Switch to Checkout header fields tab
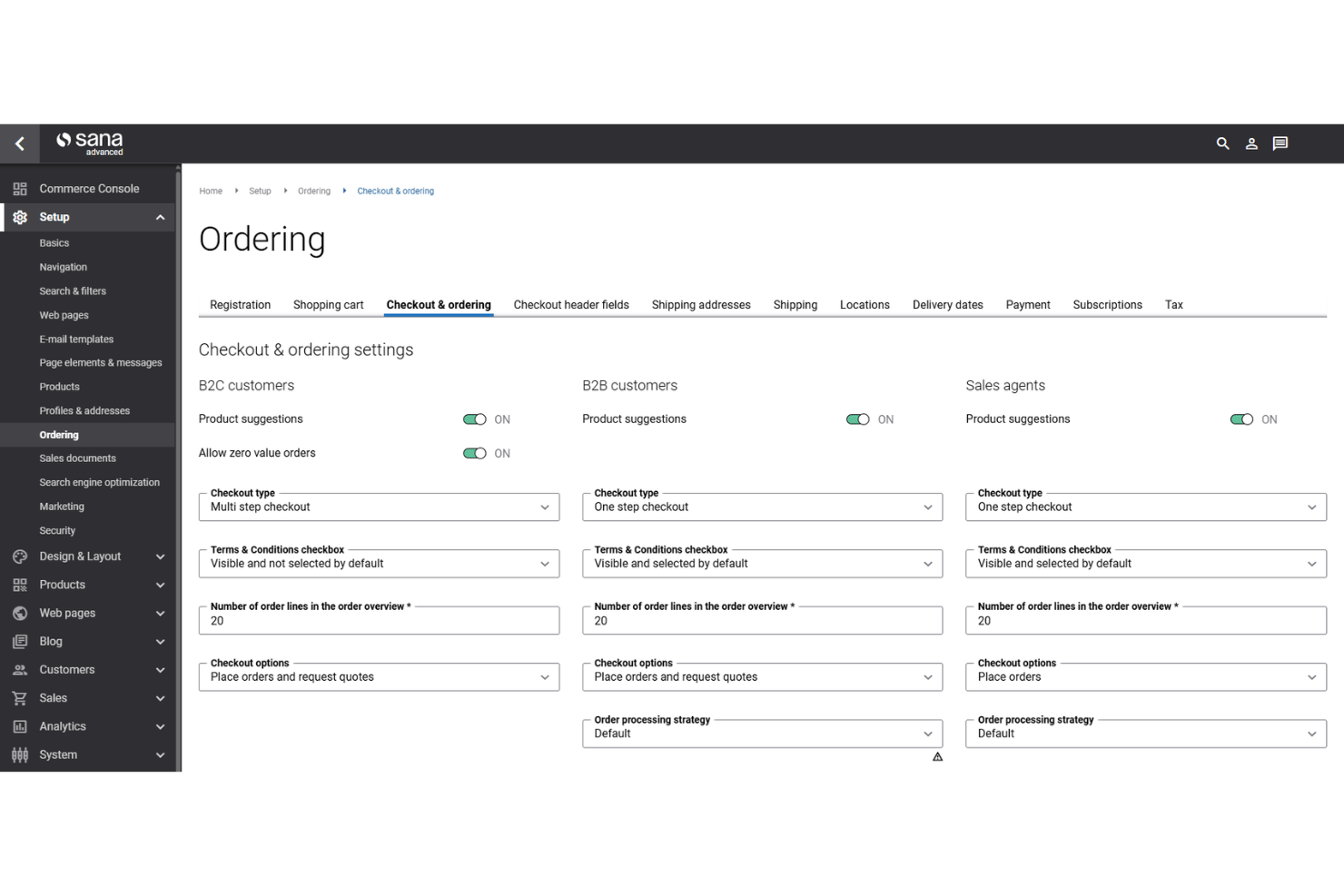Image resolution: width=1344 pixels, height=896 pixels. (x=571, y=305)
